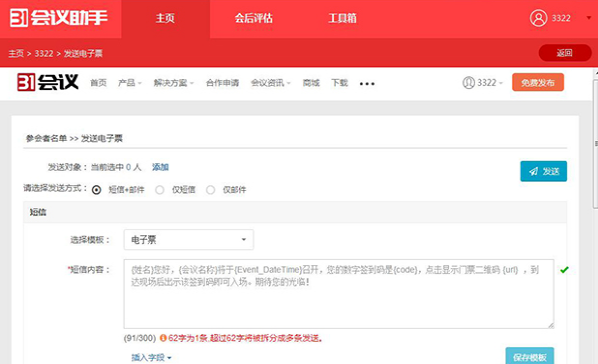Viewport: 598px width, 364px height.
Task: Click the three-dots more menu icon
Action: coord(367,84)
